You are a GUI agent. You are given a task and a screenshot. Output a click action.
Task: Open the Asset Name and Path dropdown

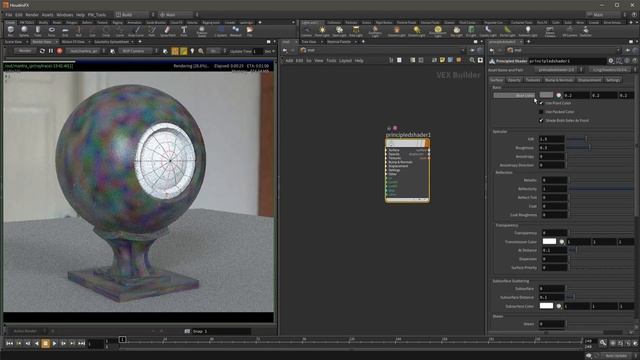(558, 70)
